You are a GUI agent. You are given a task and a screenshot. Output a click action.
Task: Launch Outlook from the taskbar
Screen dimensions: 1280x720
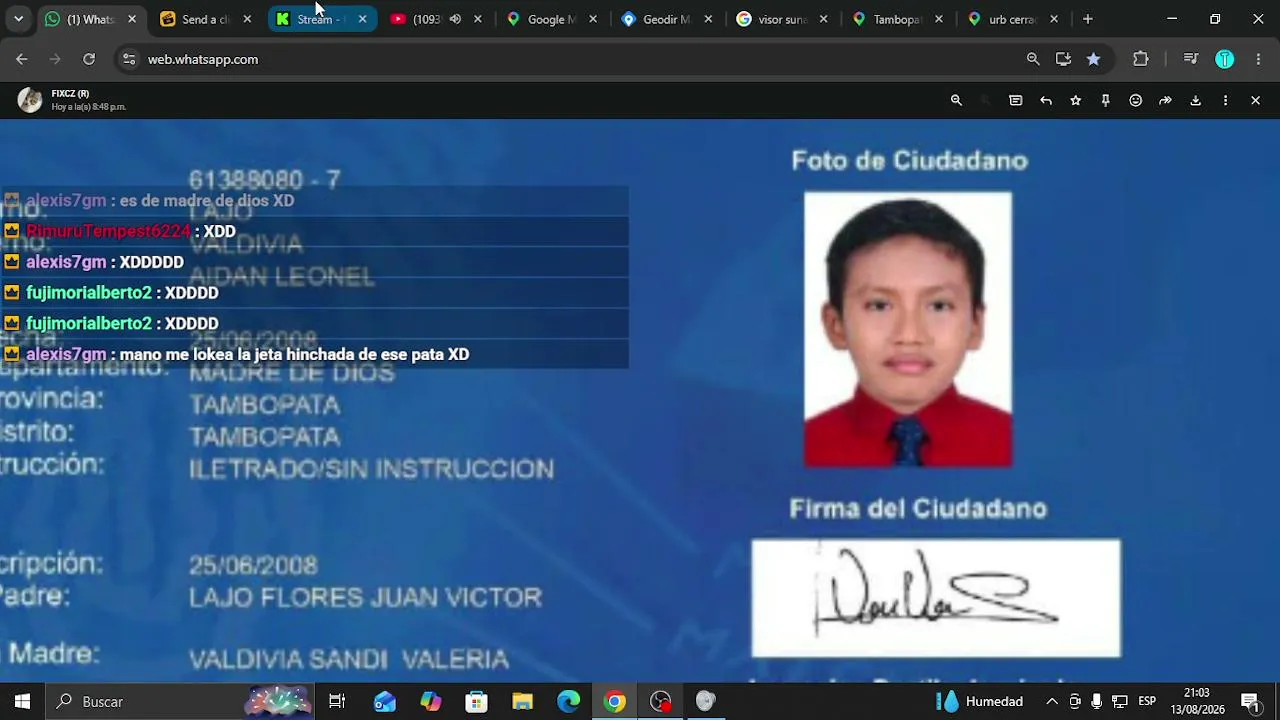point(385,701)
